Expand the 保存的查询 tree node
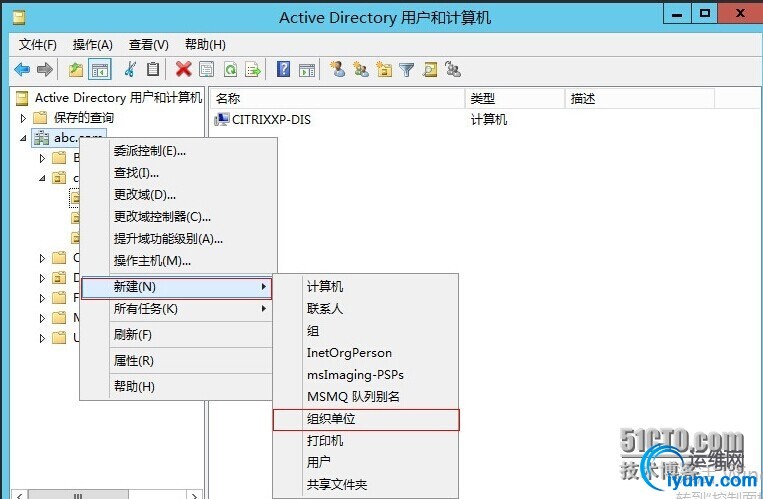 click(23, 118)
